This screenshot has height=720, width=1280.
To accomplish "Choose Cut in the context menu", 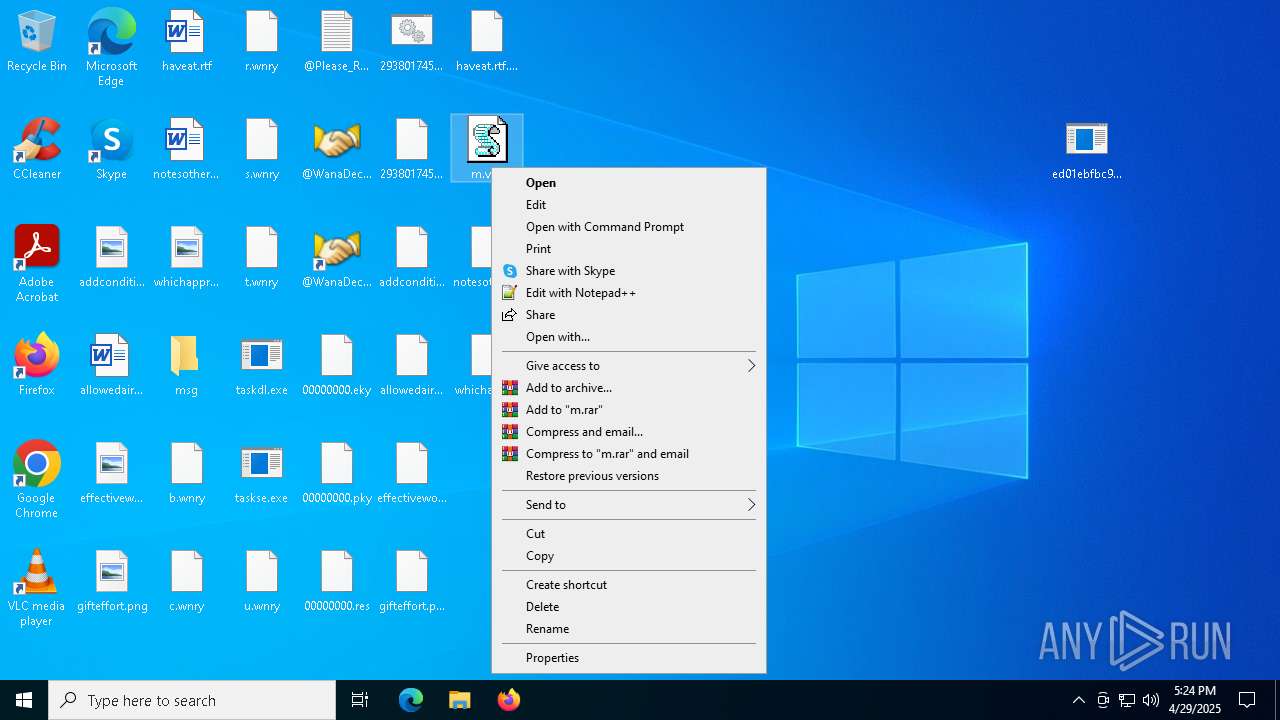I will click(x=629, y=534).
